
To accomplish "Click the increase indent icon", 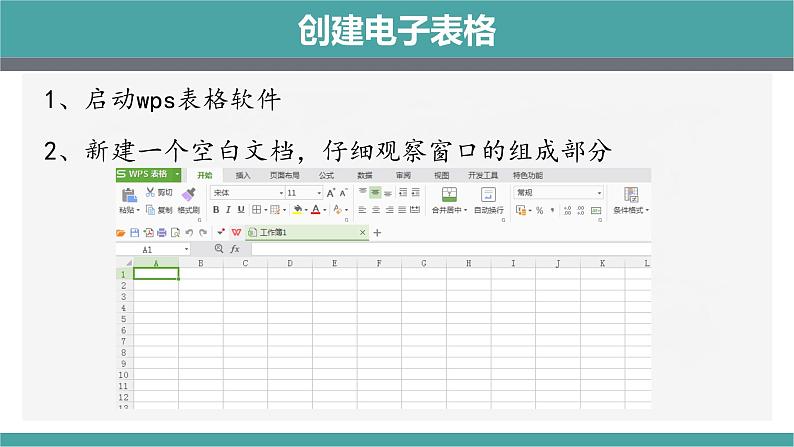I will tap(416, 192).
